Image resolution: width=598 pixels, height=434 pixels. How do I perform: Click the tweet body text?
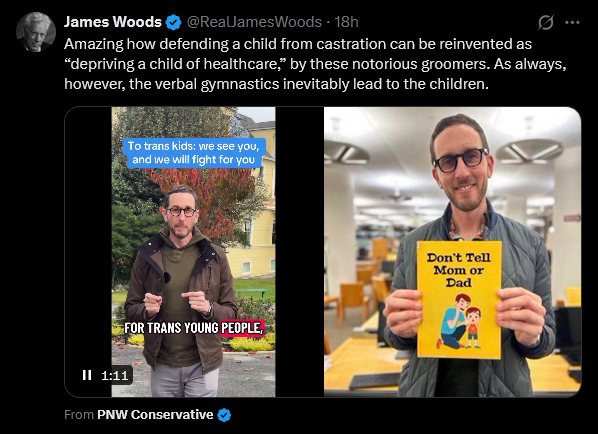[x=315, y=64]
